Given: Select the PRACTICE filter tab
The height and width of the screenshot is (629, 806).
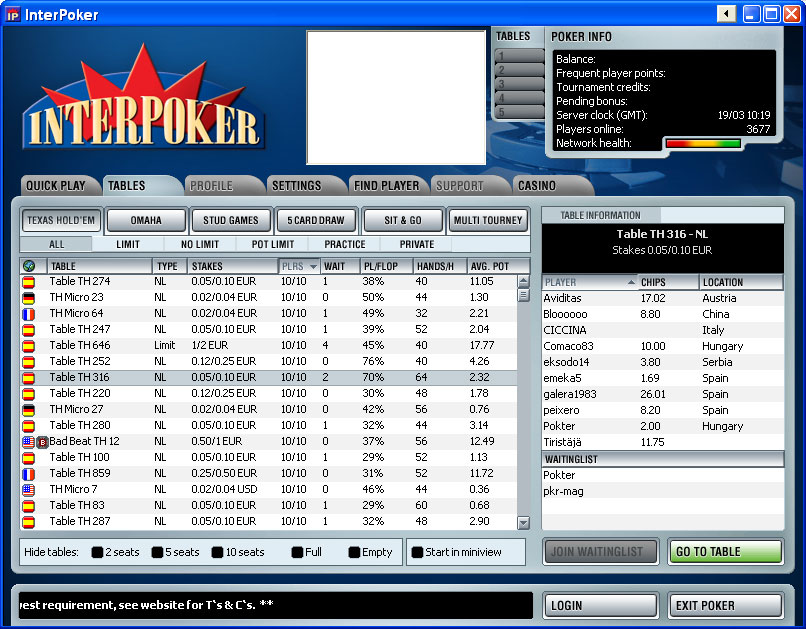Looking at the screenshot, I should coord(344,244).
